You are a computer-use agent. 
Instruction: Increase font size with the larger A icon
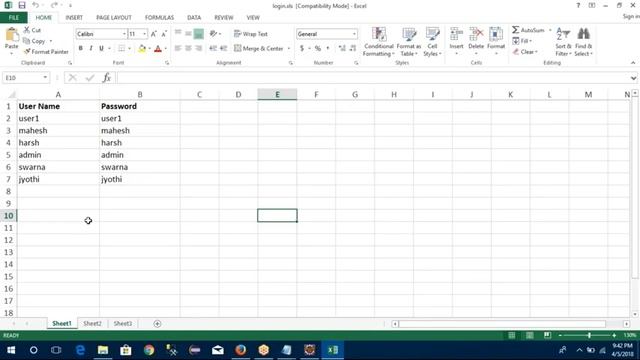[x=153, y=34]
